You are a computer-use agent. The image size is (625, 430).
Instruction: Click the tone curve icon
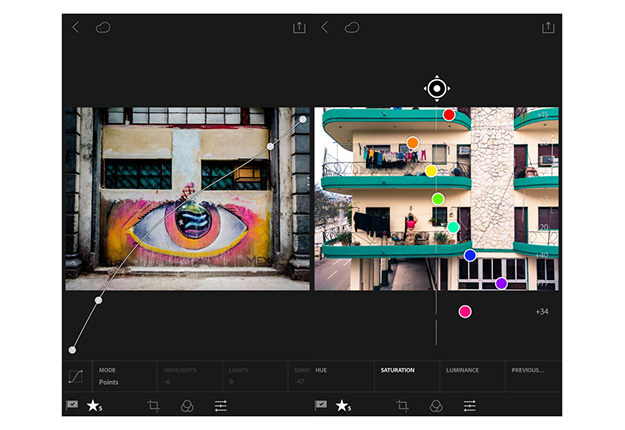tap(75, 377)
